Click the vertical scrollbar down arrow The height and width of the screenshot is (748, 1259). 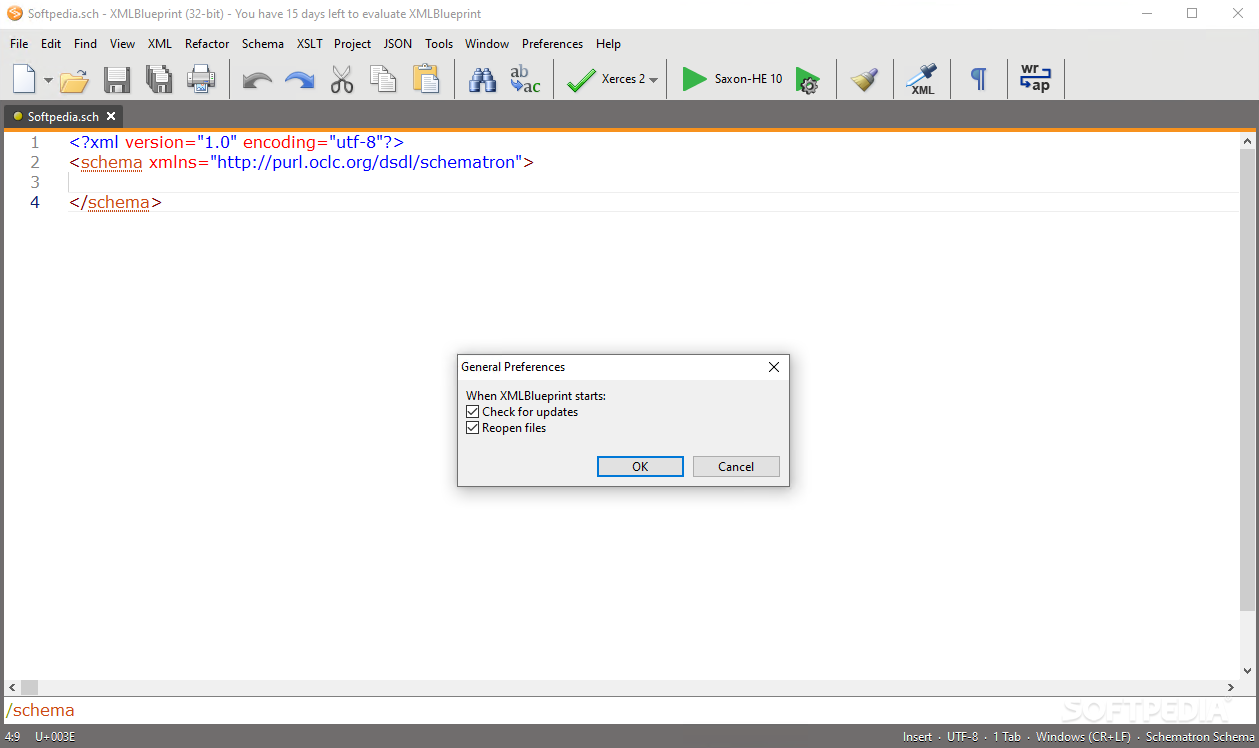pos(1247,671)
